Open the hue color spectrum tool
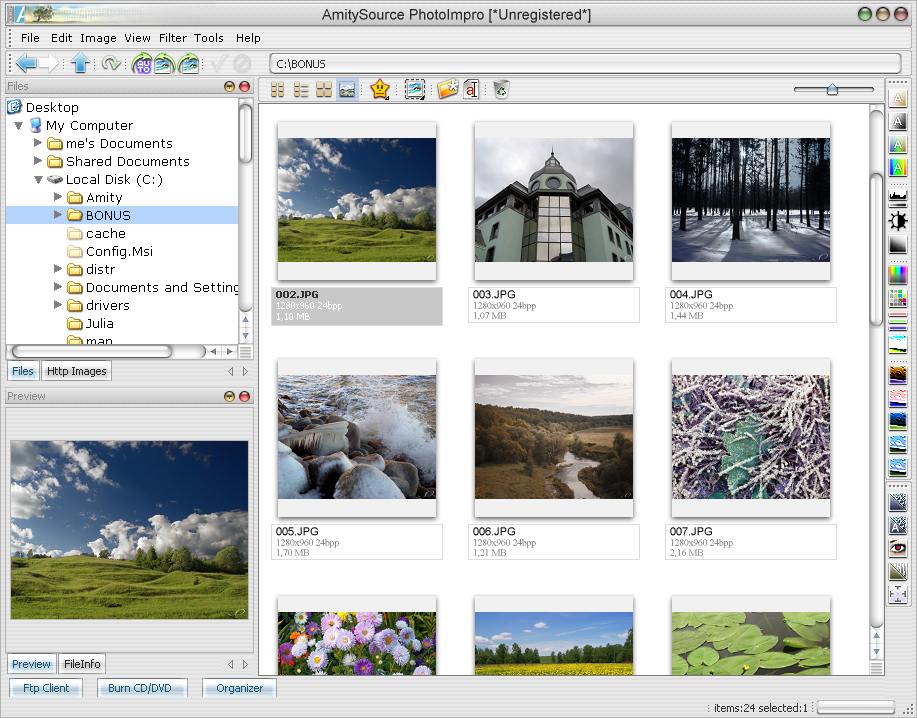The height and width of the screenshot is (718, 917). point(898,274)
